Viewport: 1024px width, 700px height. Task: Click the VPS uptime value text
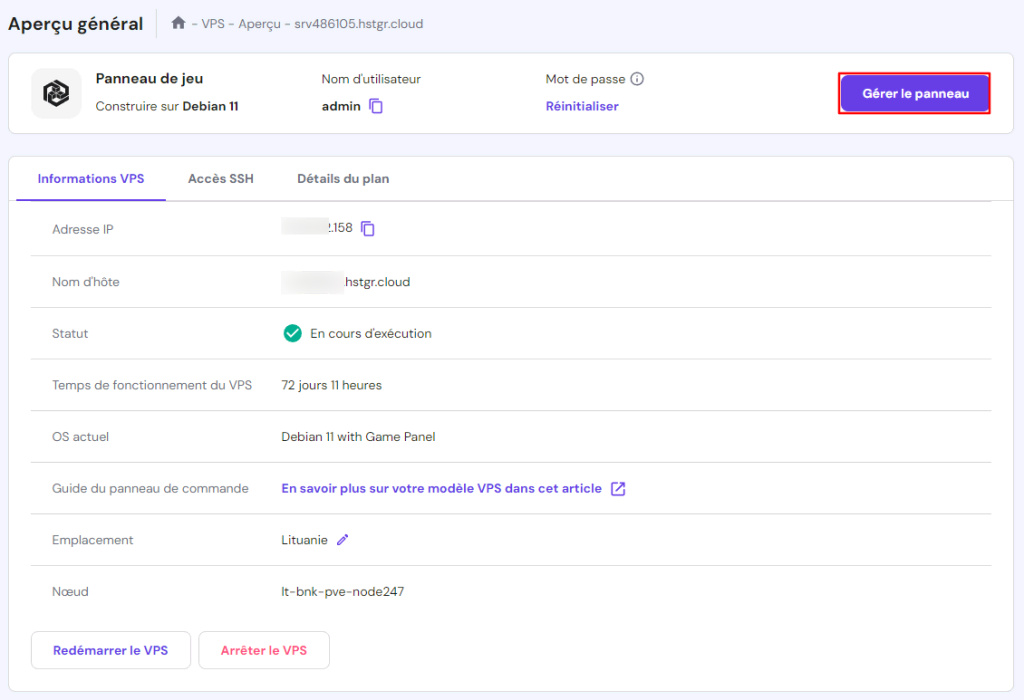tap(331, 385)
